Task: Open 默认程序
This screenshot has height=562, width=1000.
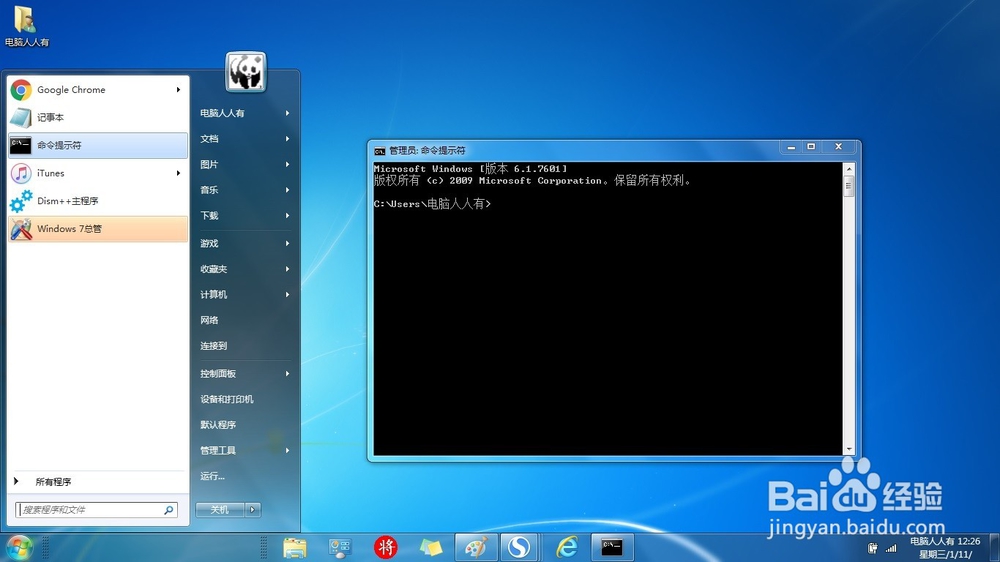Action: point(245,425)
